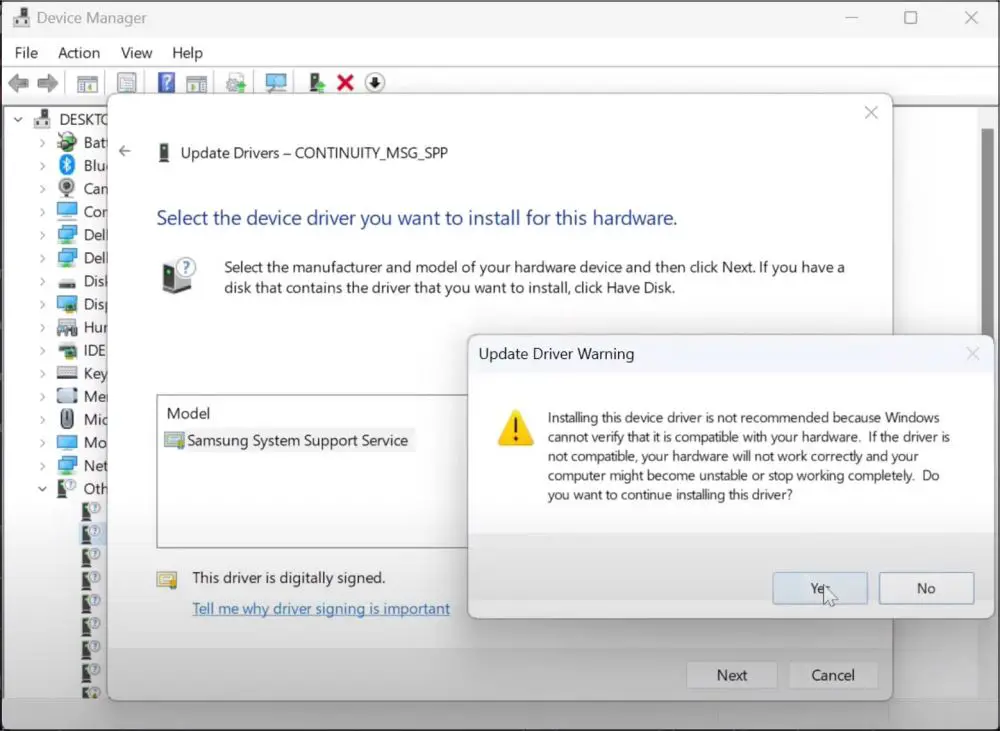This screenshot has height=731, width=1000.
Task: Select the IDE controllers icon in the tree
Action: (67, 350)
